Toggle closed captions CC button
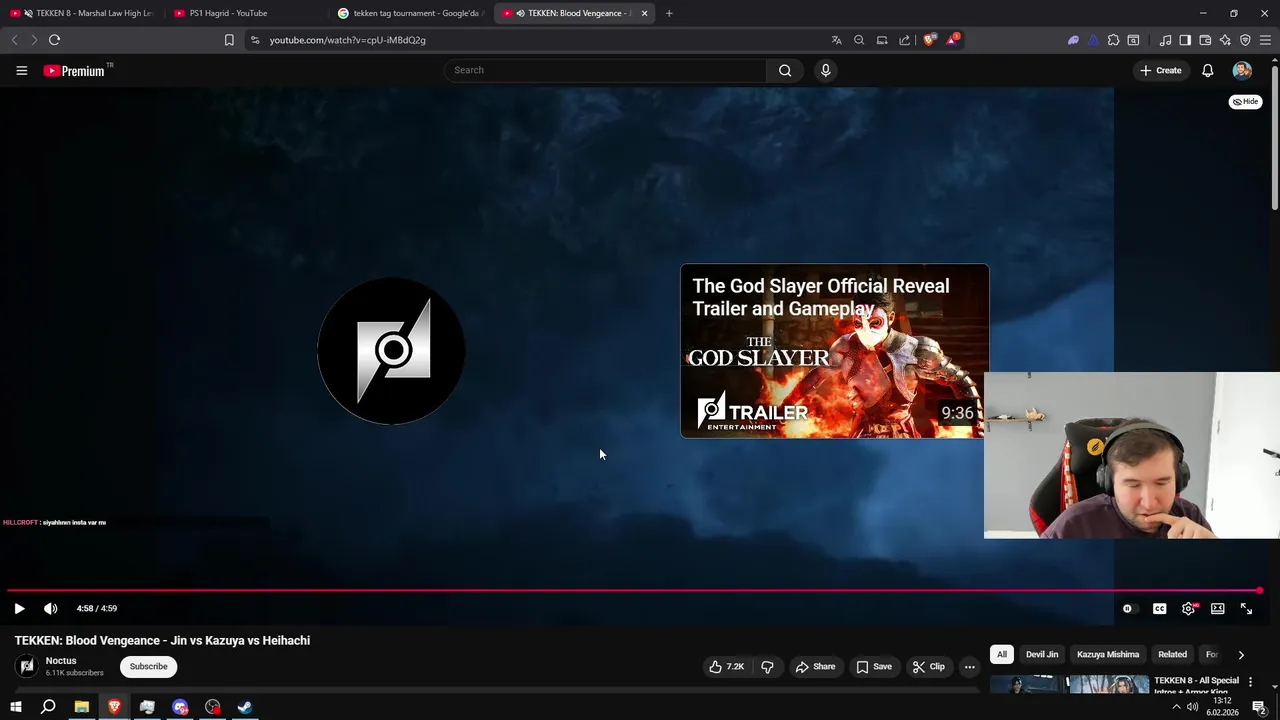 click(x=1159, y=608)
